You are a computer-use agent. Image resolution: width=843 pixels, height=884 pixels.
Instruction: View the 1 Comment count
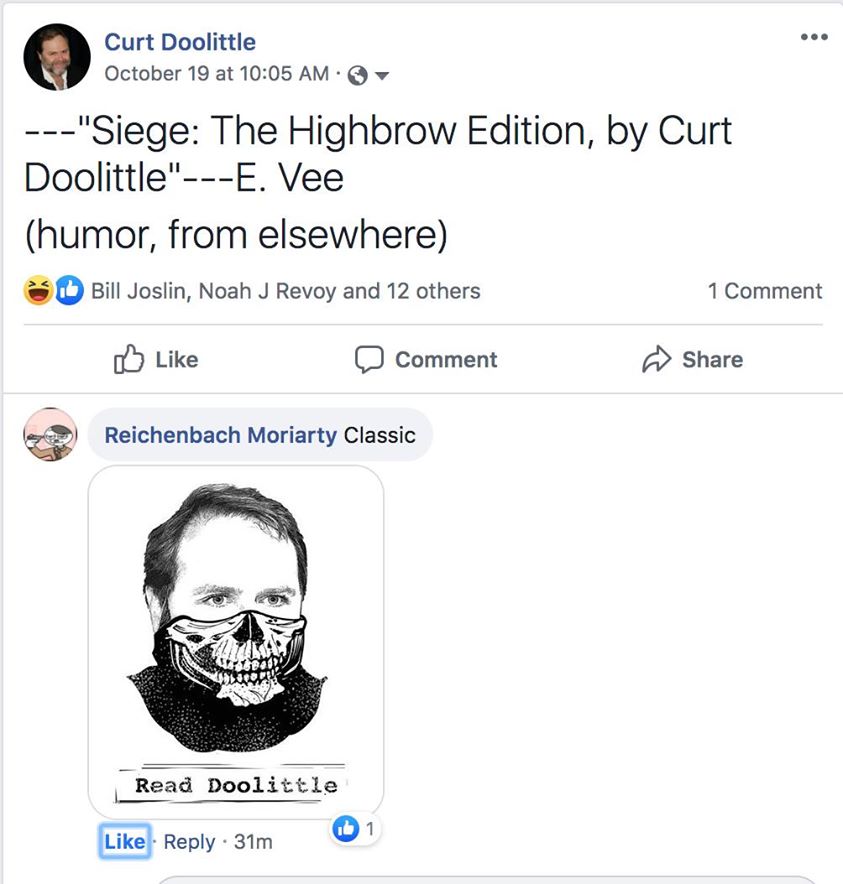point(764,291)
